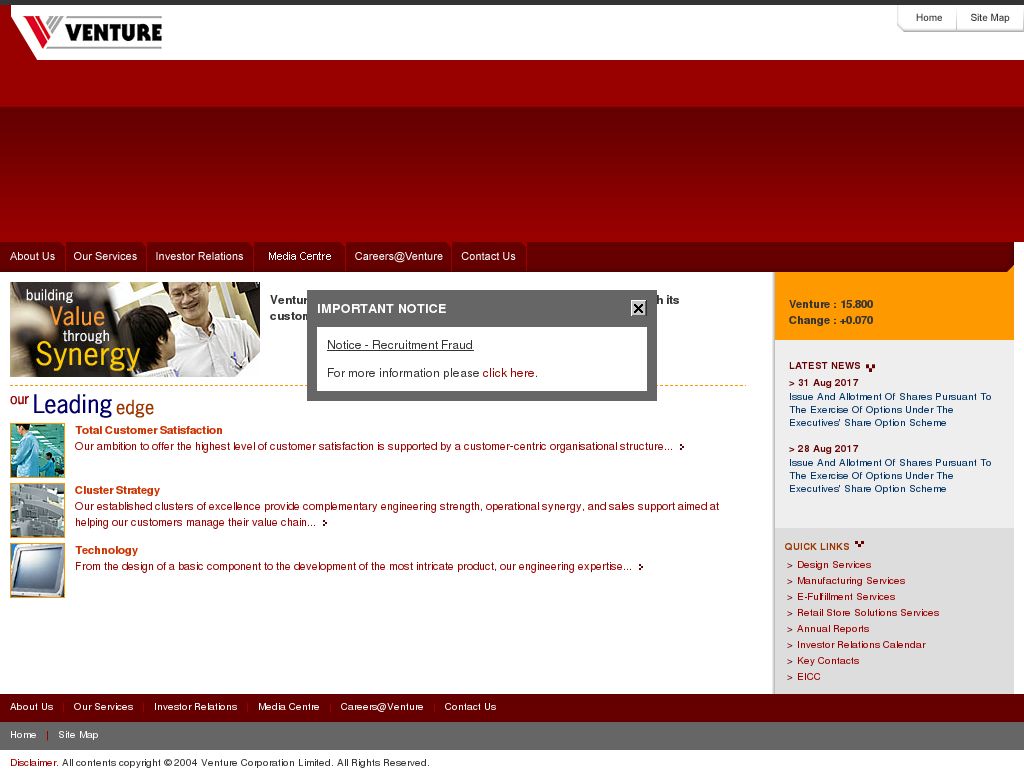The image size is (1024, 780).
Task: Click the Site Map button top right
Action: click(989, 17)
